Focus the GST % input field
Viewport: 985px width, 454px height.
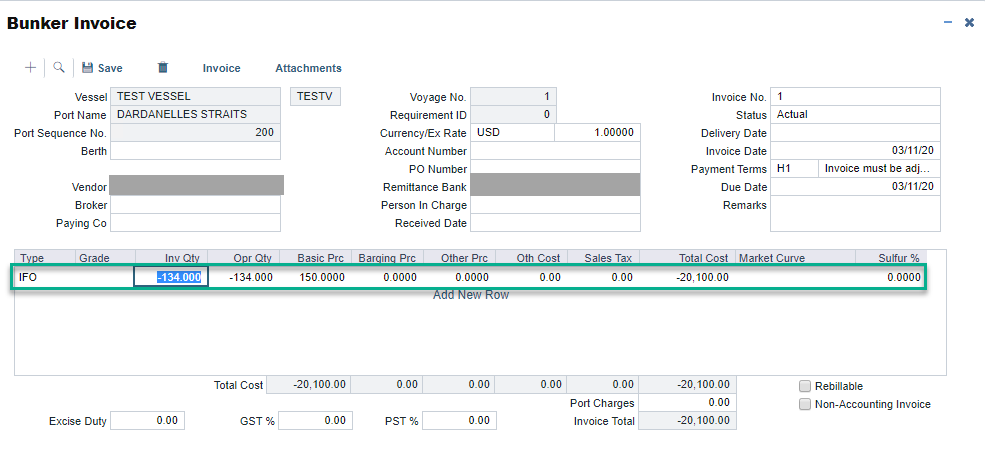pyautogui.click(x=316, y=421)
